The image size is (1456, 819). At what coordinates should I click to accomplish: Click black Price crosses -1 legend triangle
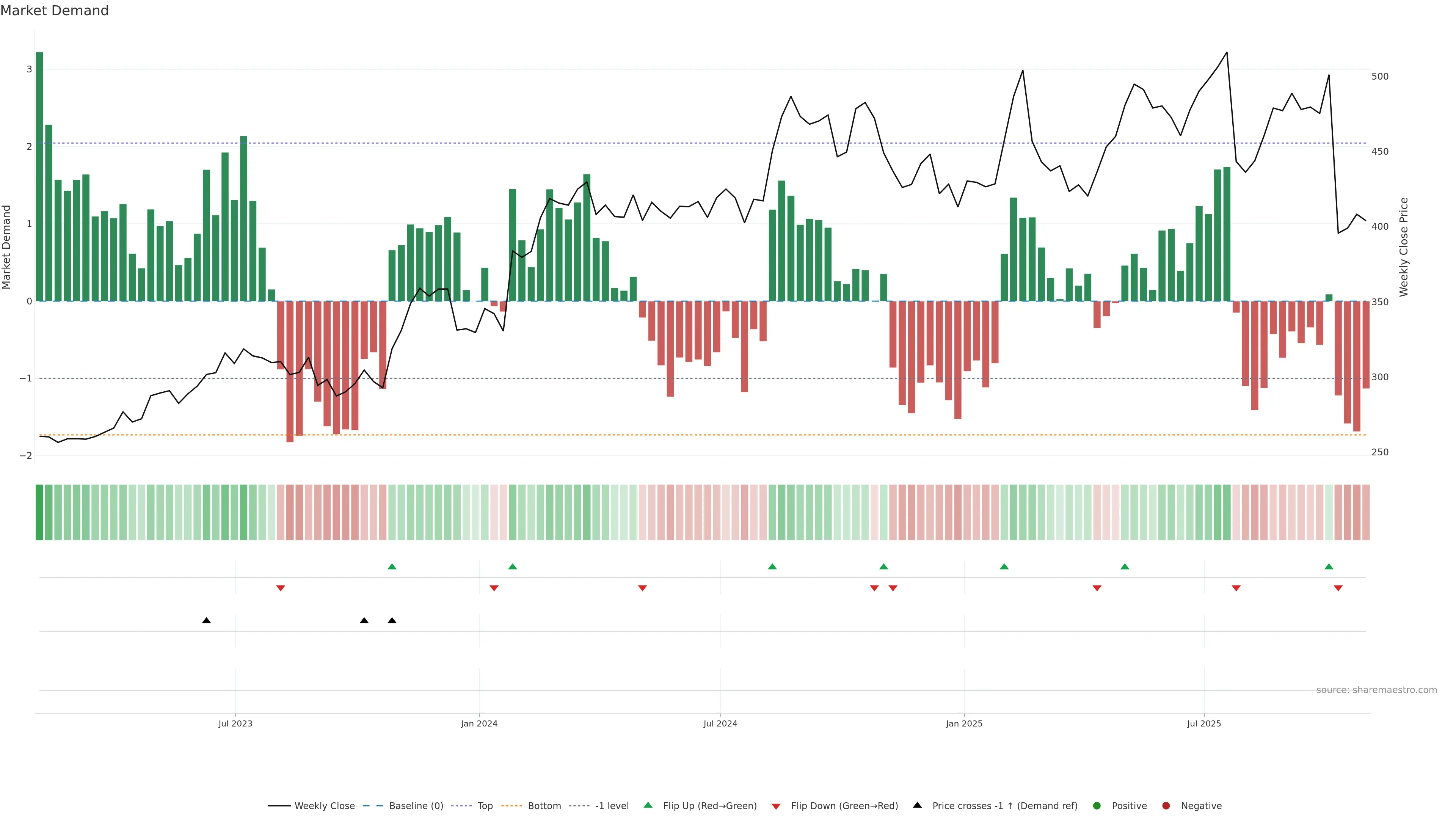[917, 805]
